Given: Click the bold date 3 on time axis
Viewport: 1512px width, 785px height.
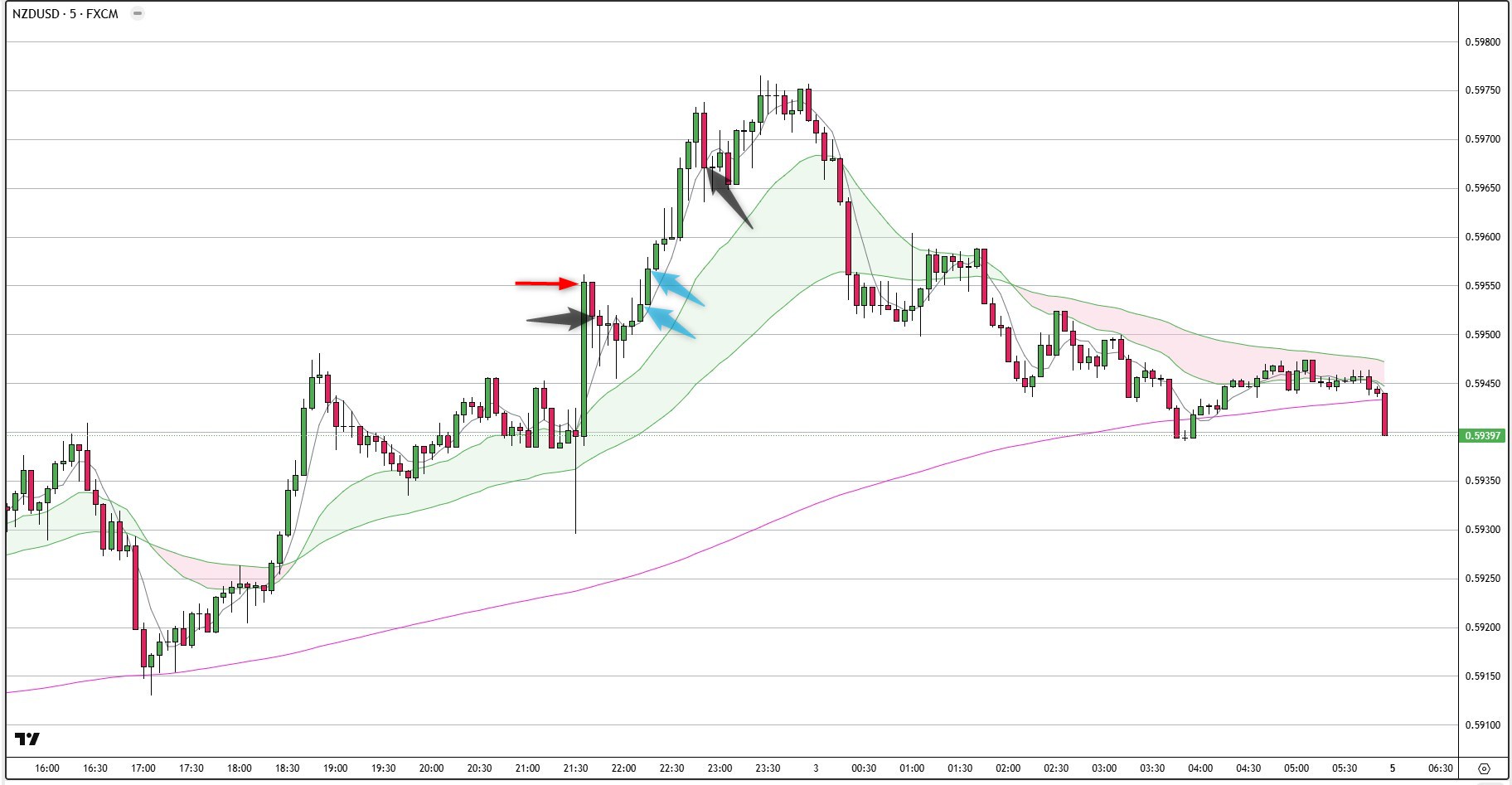Looking at the screenshot, I should coord(816,768).
